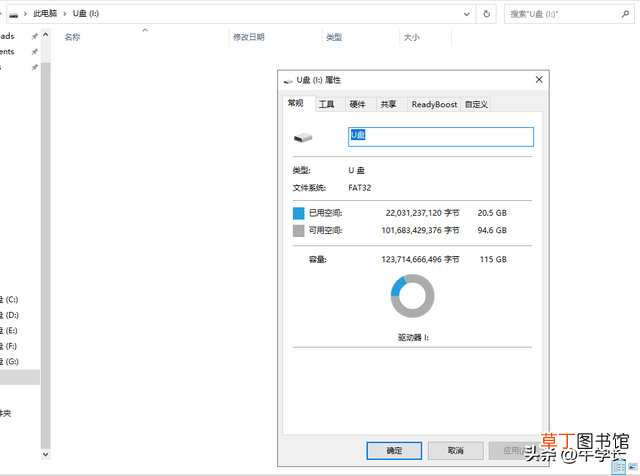Image resolution: width=640 pixels, height=476 pixels.
Task: Click the drive icon beside the label field
Action: tap(303, 138)
